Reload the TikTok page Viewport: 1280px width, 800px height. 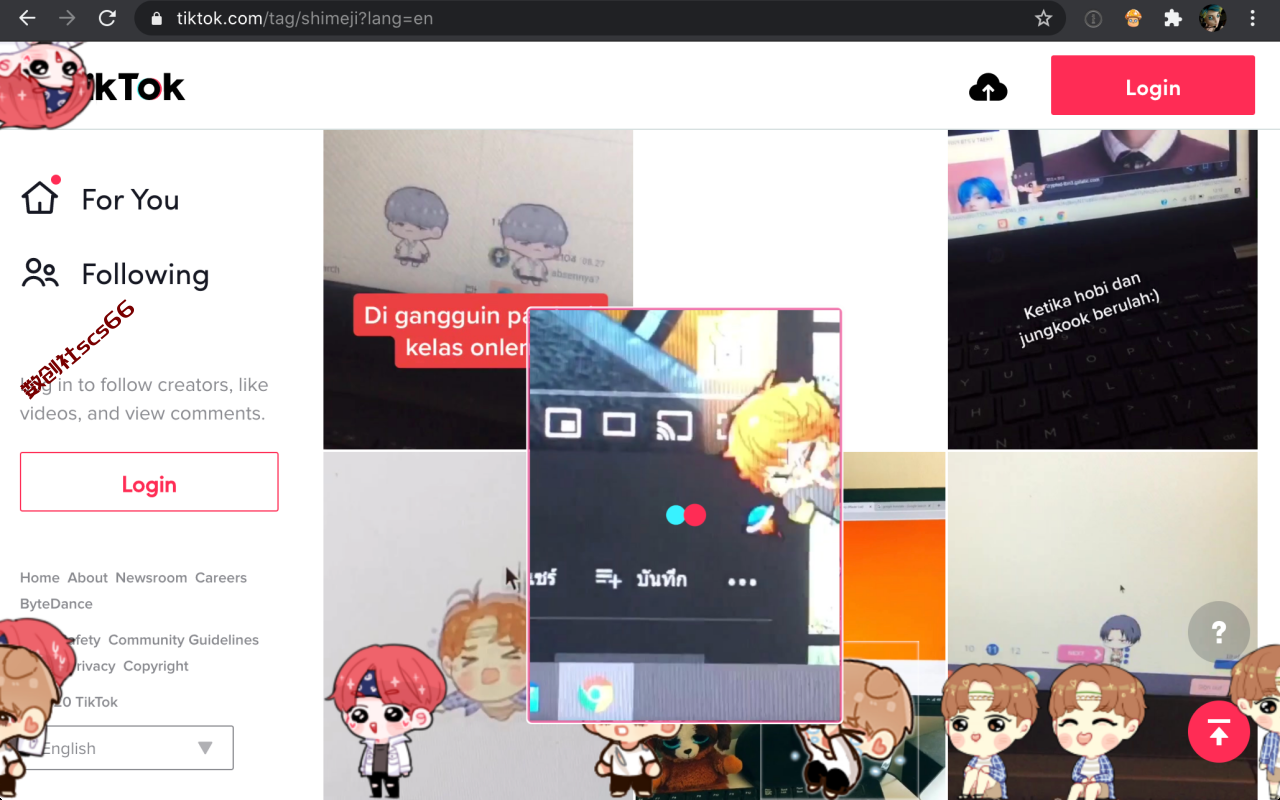click(107, 18)
